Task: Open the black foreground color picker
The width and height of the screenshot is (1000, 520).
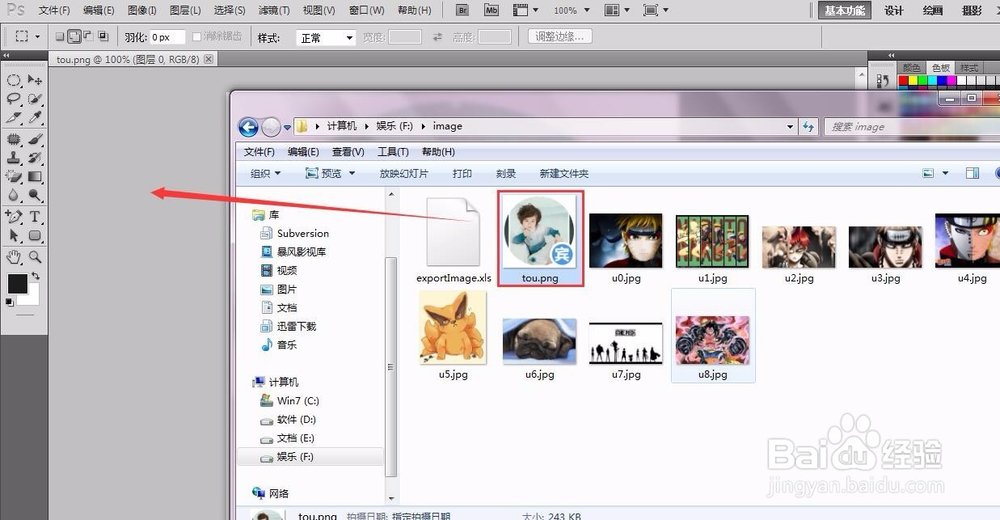Action: 17,283
